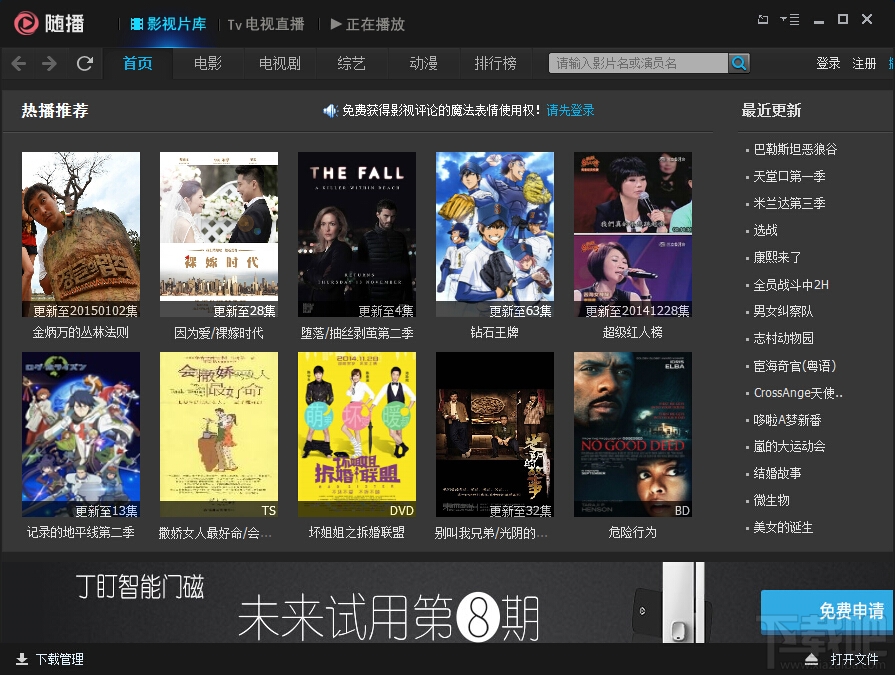The height and width of the screenshot is (675, 895).
Task: Switch to 影视片库 tab
Action: (x=168, y=24)
